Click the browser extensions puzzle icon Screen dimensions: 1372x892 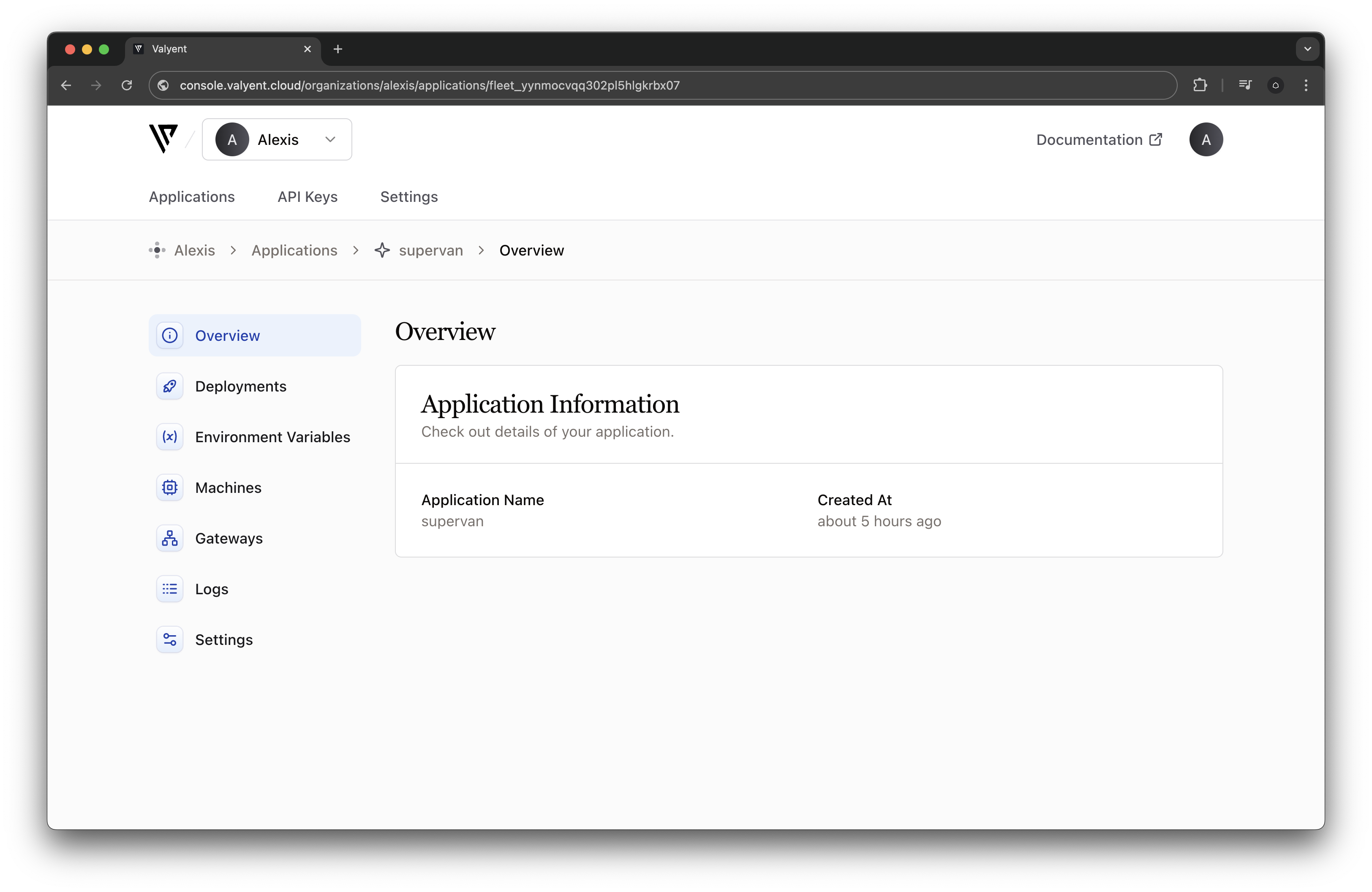click(x=1200, y=85)
